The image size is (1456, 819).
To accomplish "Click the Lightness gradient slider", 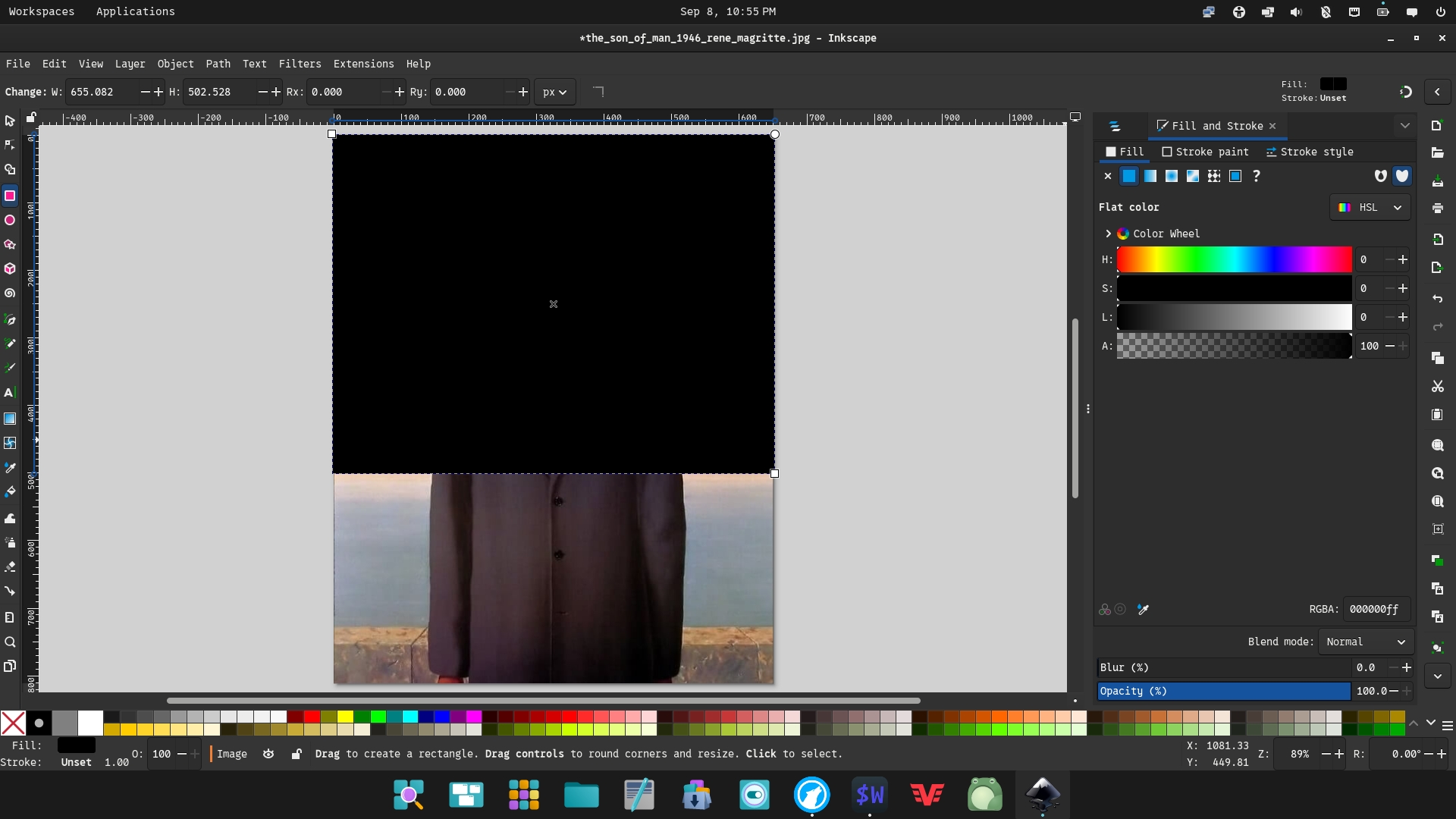I will (1234, 317).
